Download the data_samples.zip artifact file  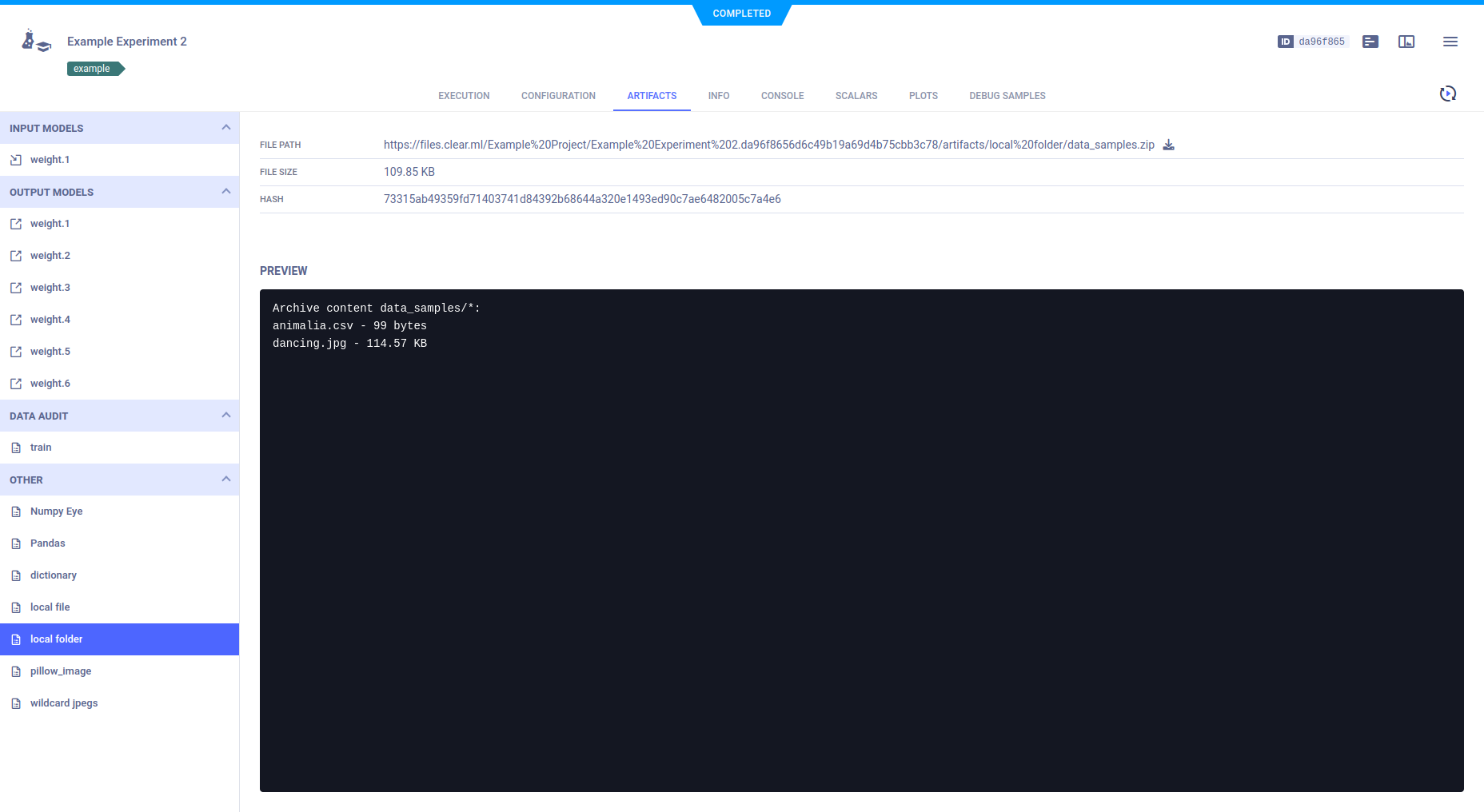(1168, 145)
